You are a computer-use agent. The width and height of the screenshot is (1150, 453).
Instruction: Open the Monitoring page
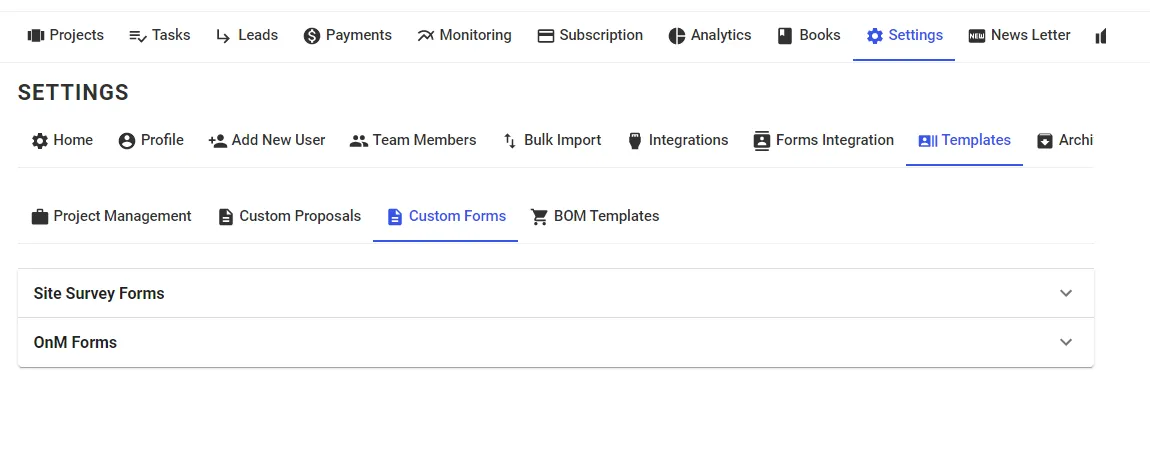464,35
